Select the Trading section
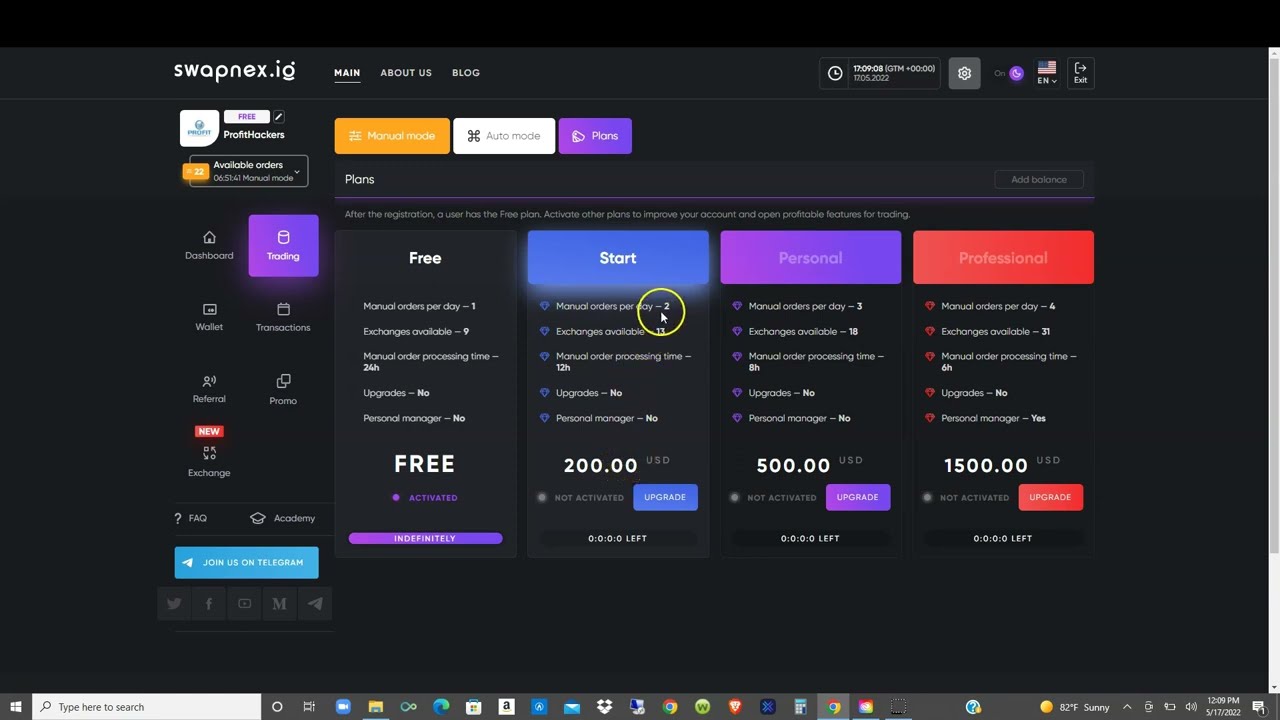Image resolution: width=1280 pixels, height=720 pixels. pyautogui.click(x=283, y=246)
